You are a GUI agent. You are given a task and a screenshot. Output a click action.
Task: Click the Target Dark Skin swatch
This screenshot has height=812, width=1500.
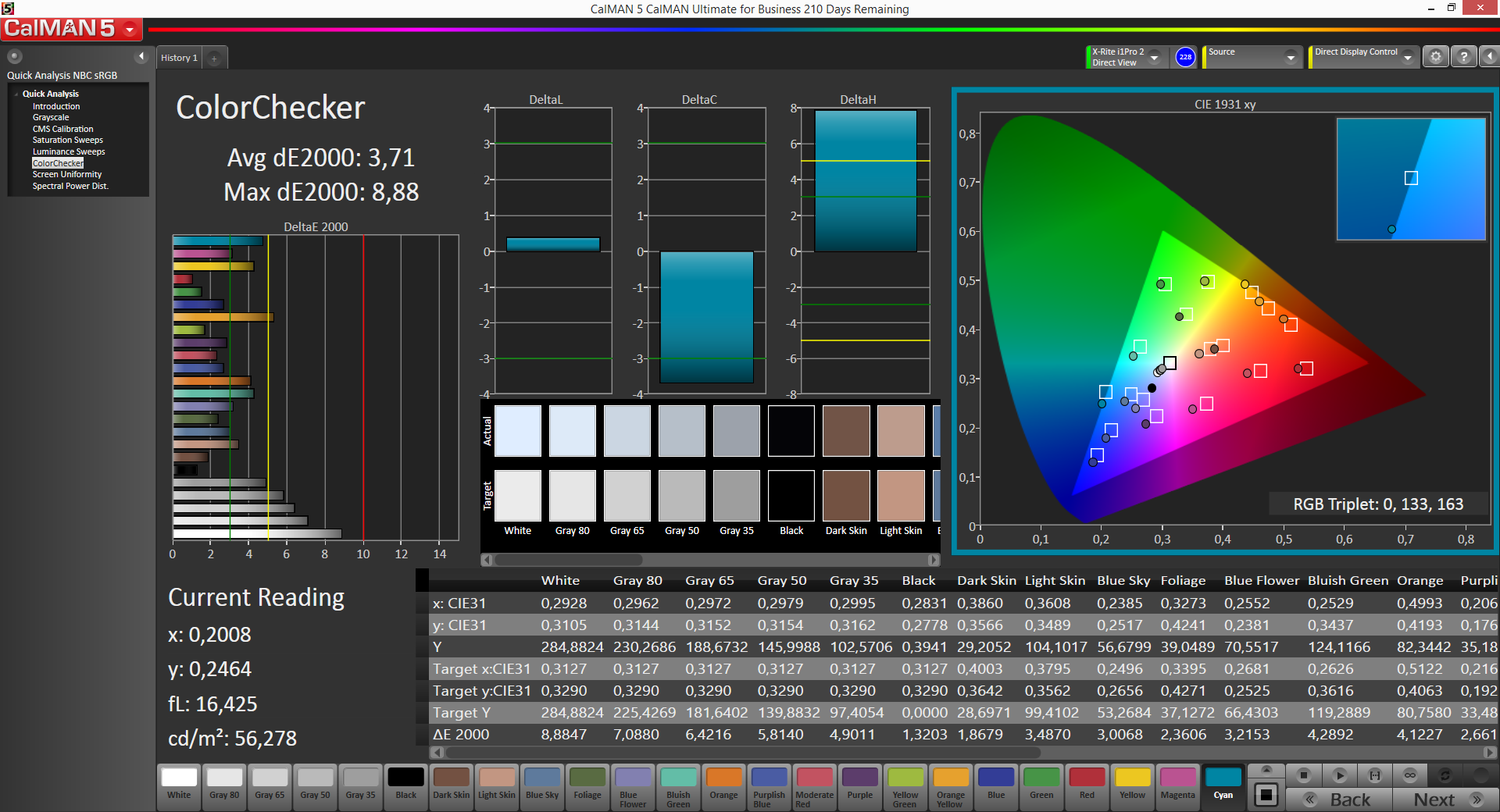(846, 495)
